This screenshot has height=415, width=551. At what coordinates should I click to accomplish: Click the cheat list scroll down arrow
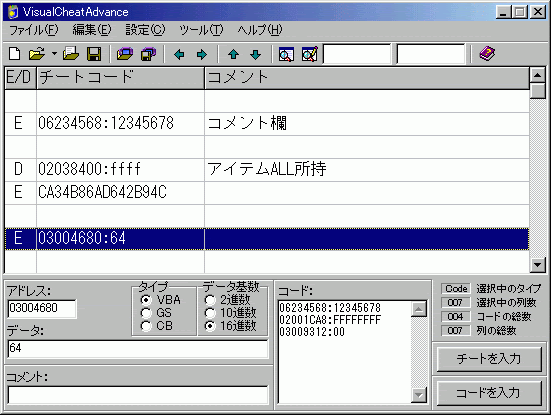[538, 265]
